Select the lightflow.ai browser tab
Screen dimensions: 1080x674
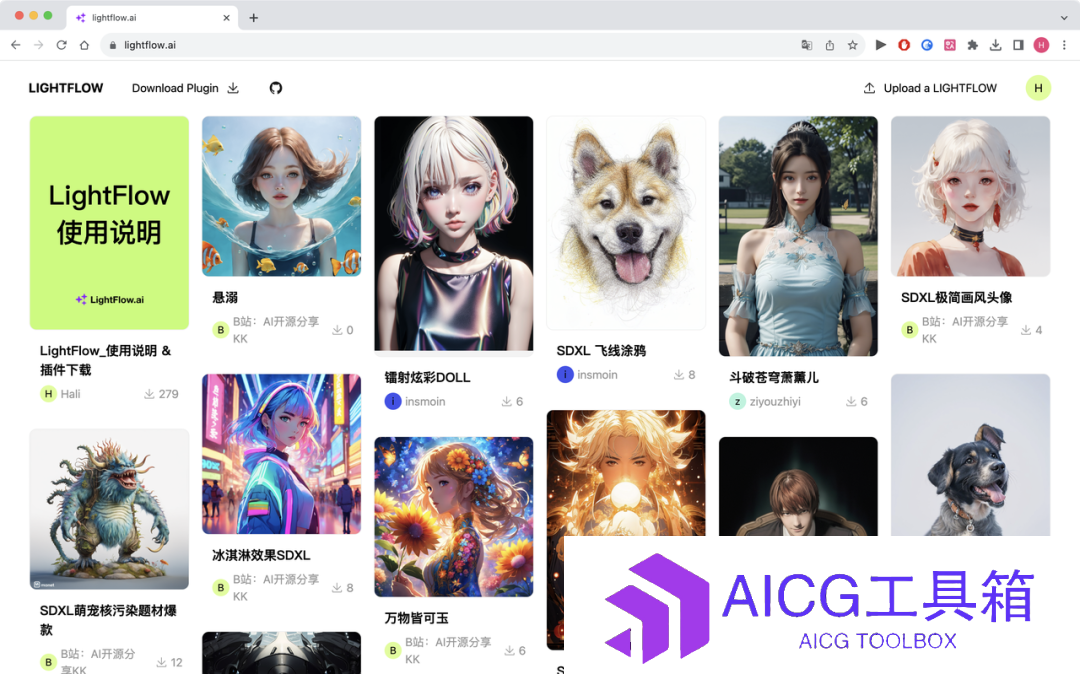153,18
